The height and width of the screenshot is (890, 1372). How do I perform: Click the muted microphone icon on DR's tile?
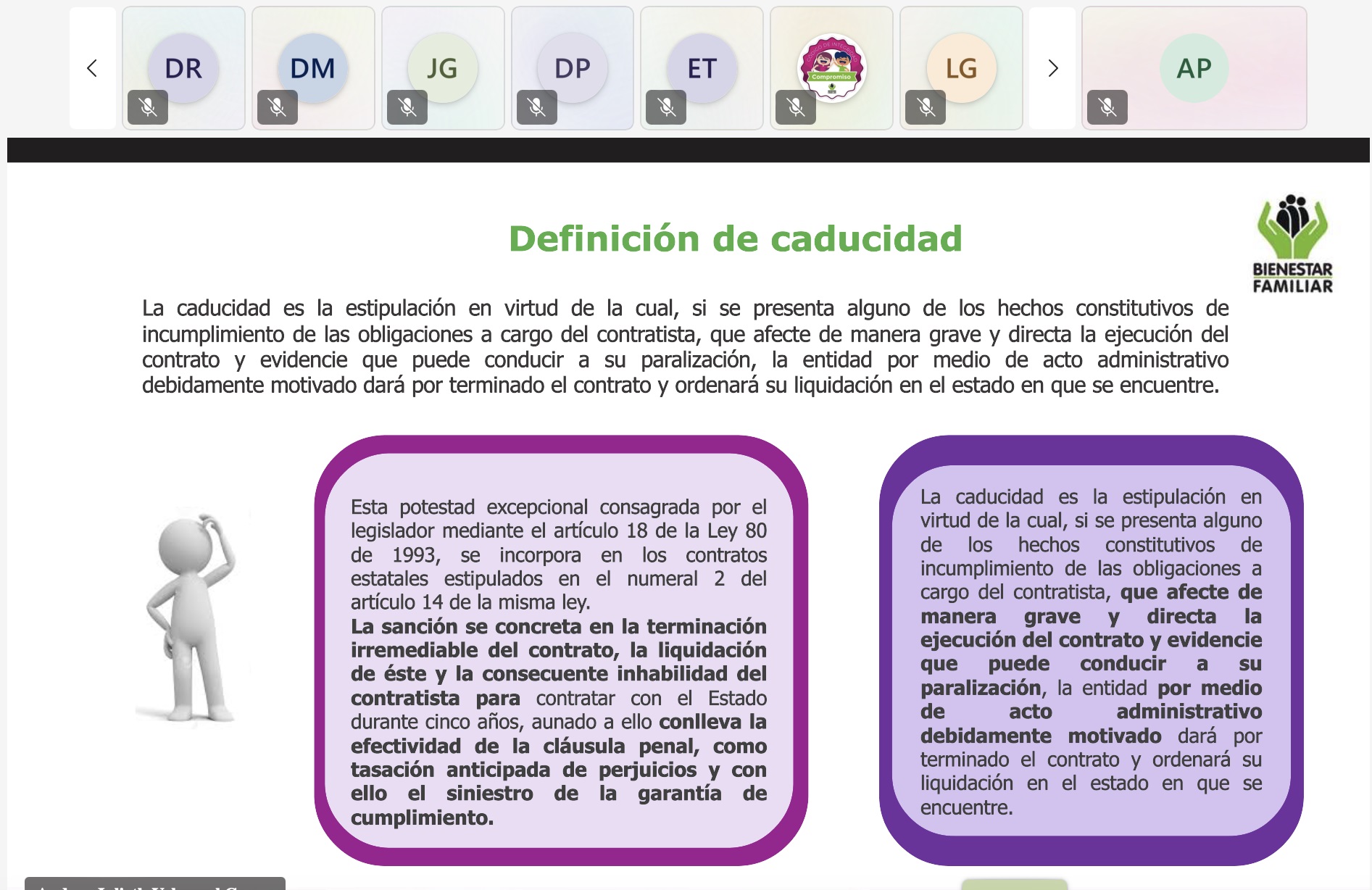pos(148,107)
